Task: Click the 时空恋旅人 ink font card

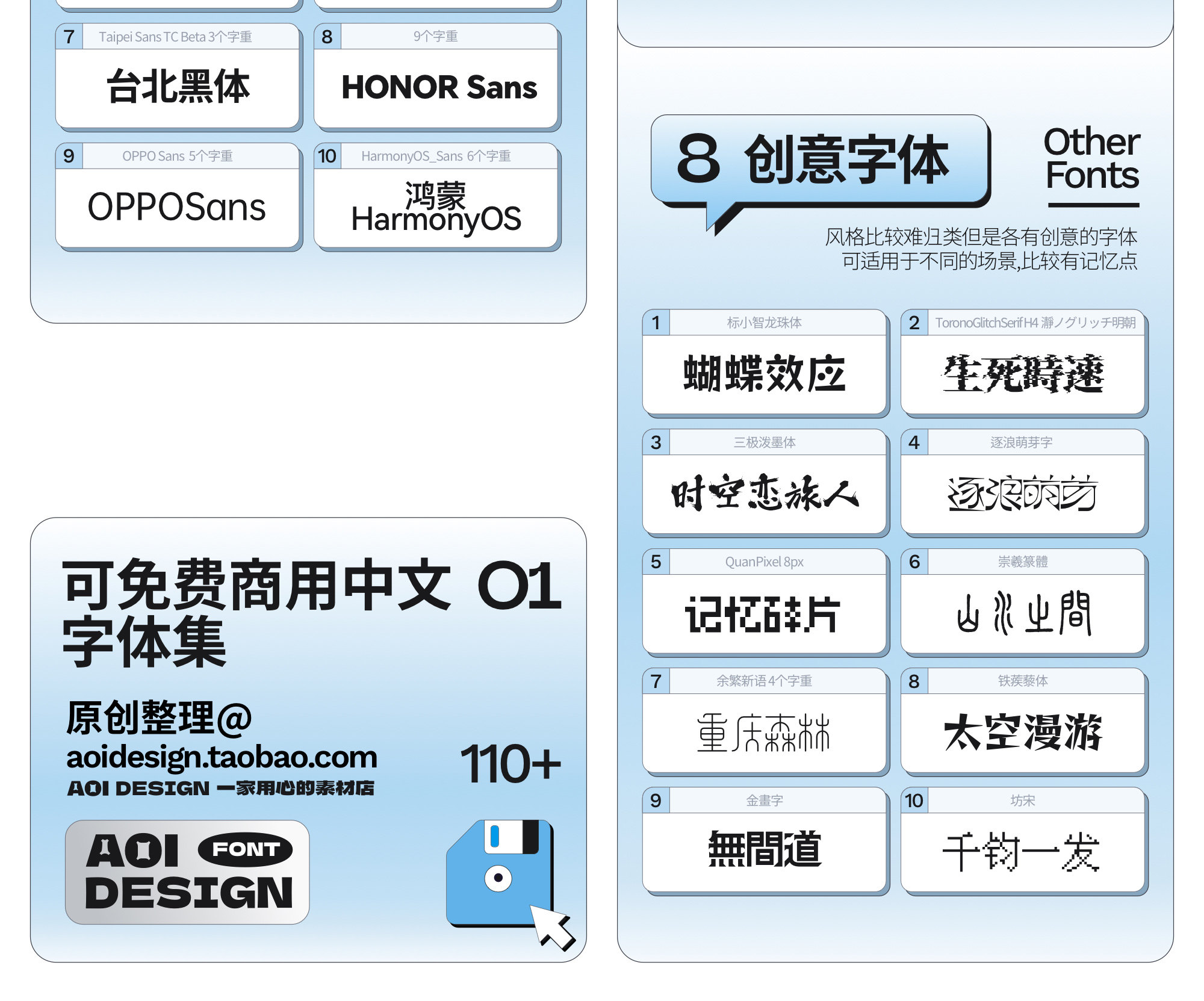Action: tap(765, 493)
